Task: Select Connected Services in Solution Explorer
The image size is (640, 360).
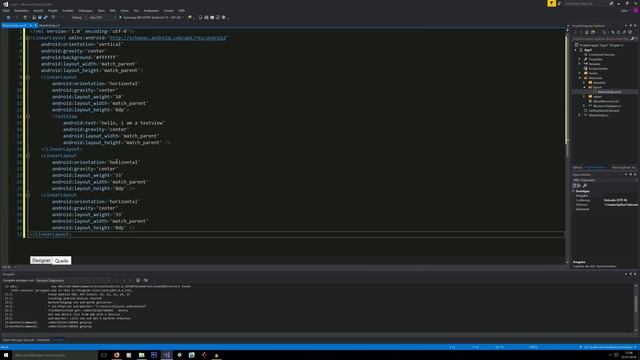Action: click(x=601, y=55)
